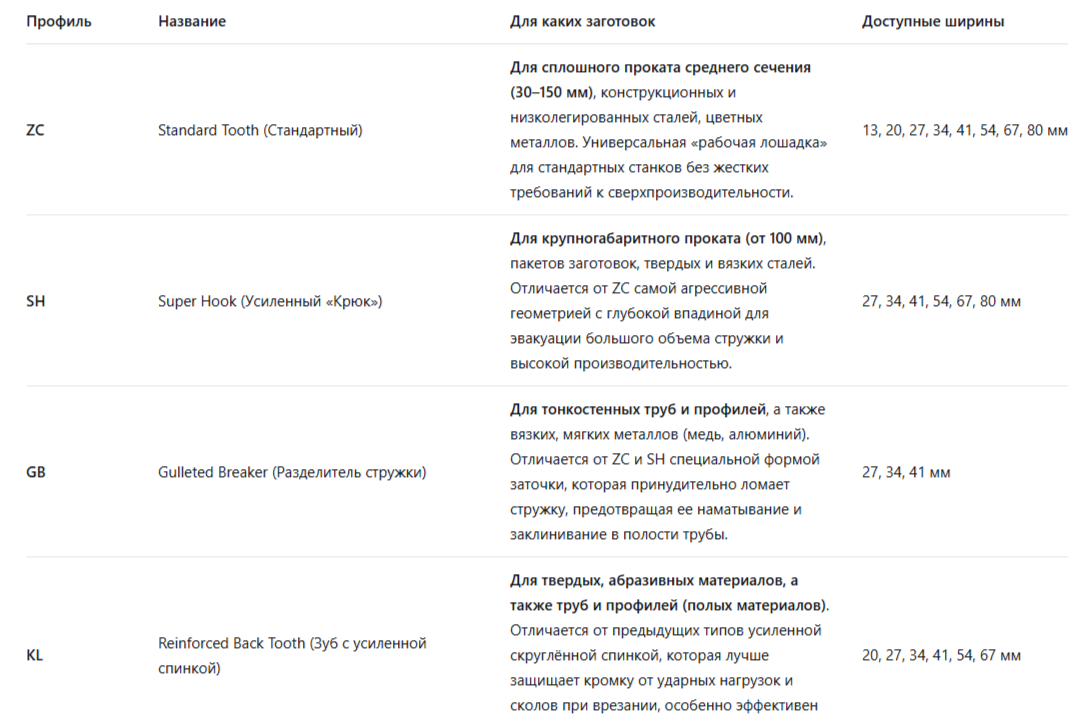Select the KL profile cell
Image resolution: width=1090 pixels, height=724 pixels.
[35, 655]
